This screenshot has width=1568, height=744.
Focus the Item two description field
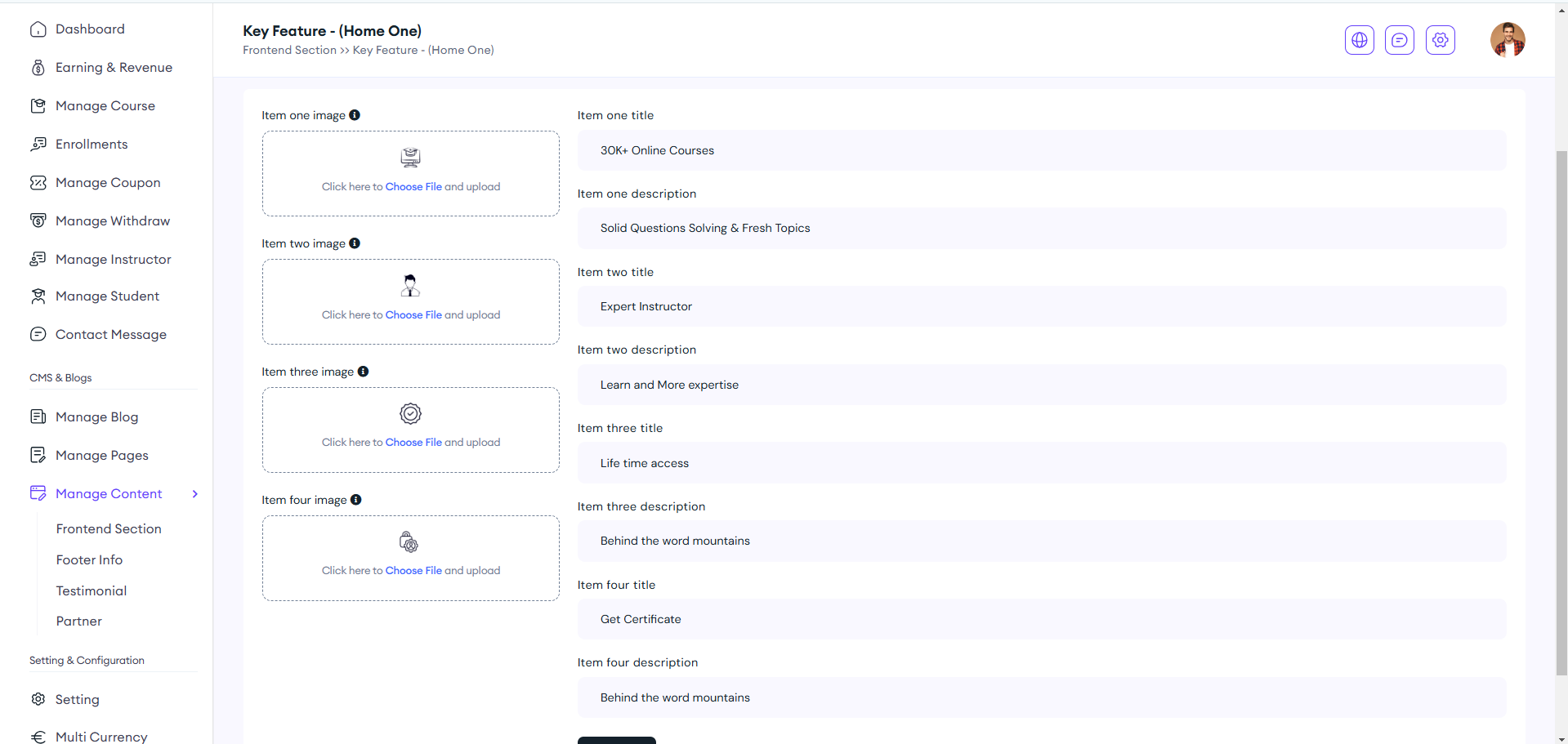[x=1041, y=385]
